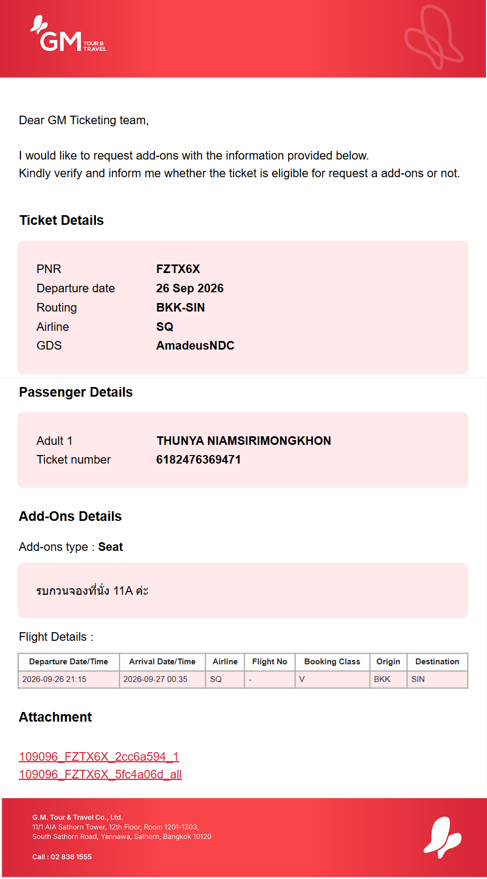The width and height of the screenshot is (487, 879).
Task: Click the white butterfly icon in footer
Action: pyautogui.click(x=442, y=837)
